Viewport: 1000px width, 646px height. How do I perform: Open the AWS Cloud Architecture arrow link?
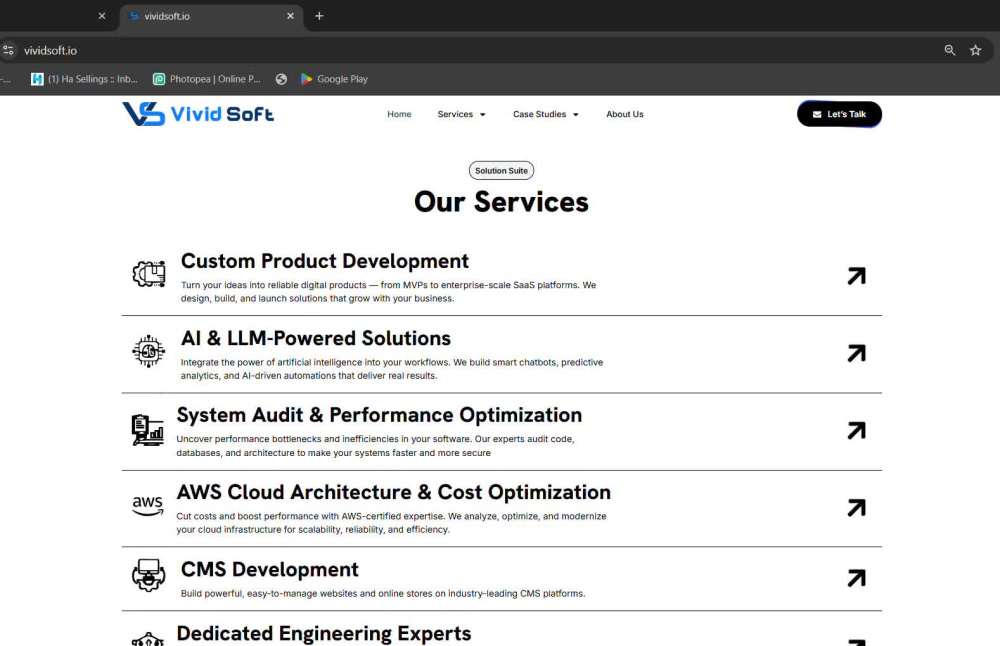tap(857, 508)
